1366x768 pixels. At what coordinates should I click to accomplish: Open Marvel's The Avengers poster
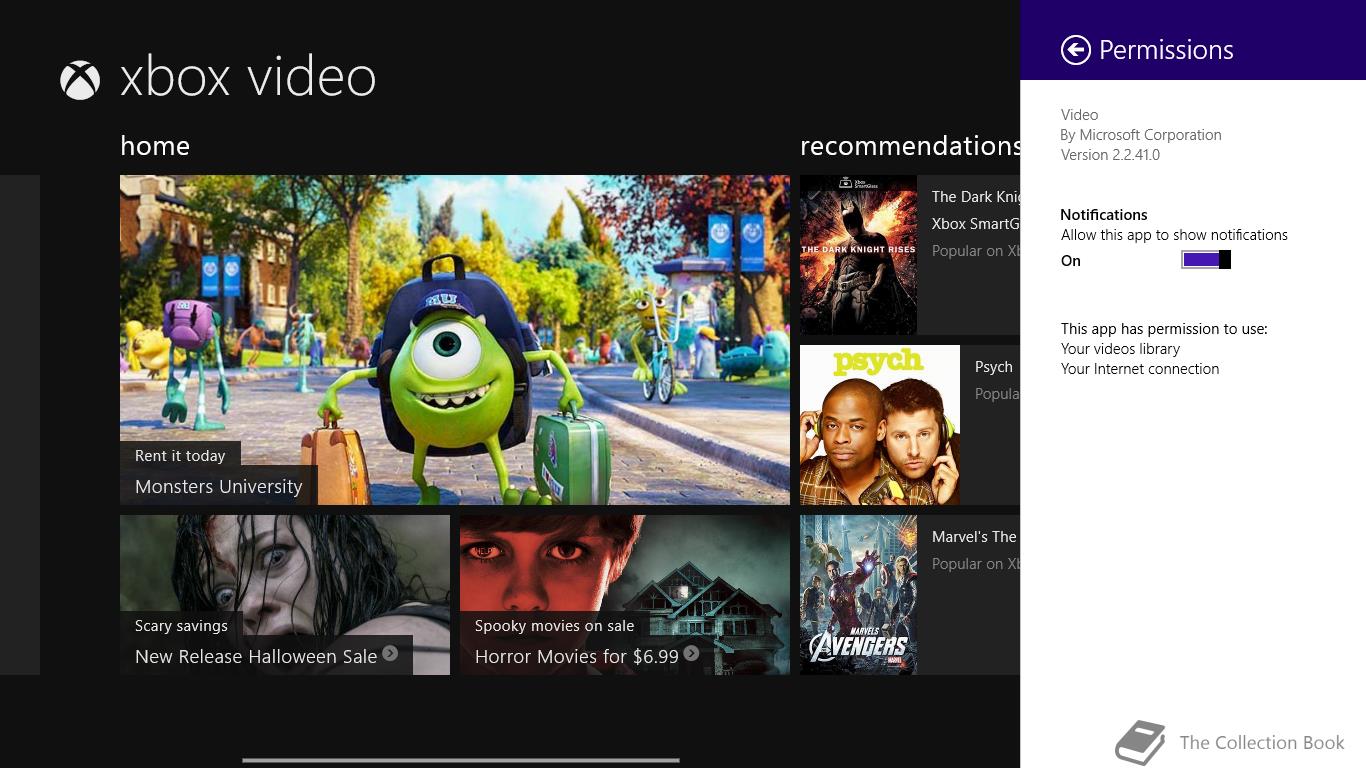pyautogui.click(x=858, y=595)
